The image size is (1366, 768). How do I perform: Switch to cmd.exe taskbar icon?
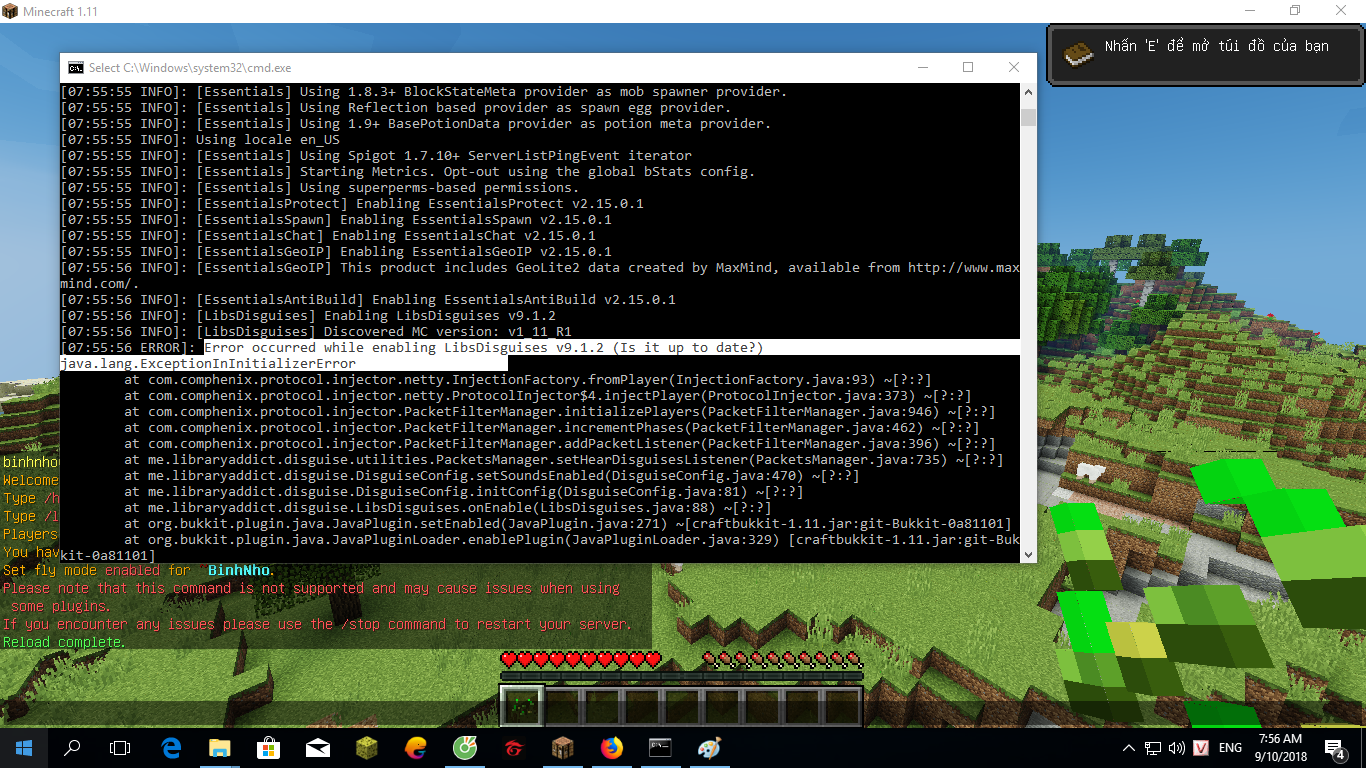pos(661,747)
